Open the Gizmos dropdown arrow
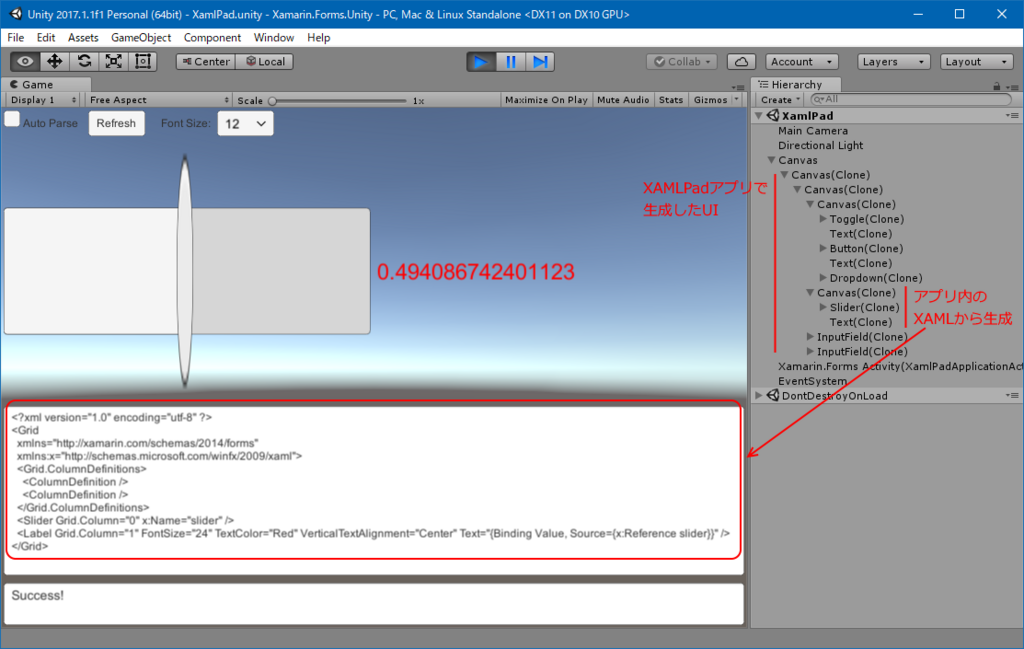The image size is (1024, 649). point(737,100)
